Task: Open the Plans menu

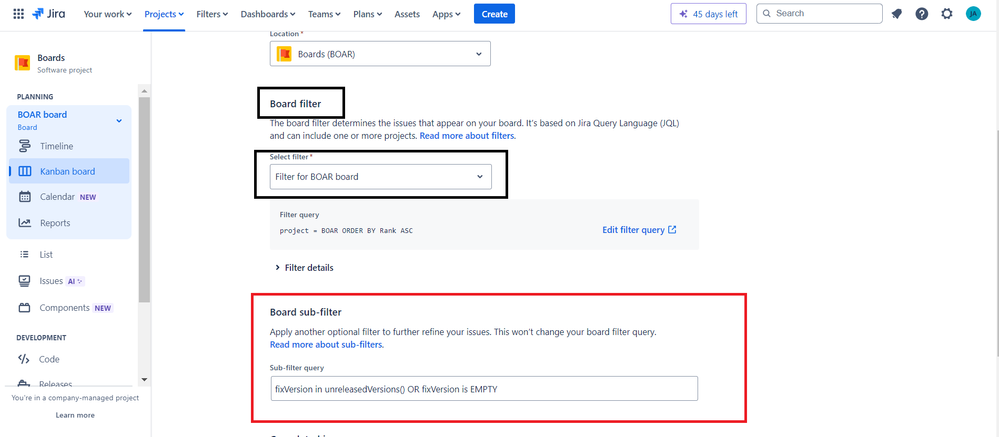Action: [x=368, y=14]
